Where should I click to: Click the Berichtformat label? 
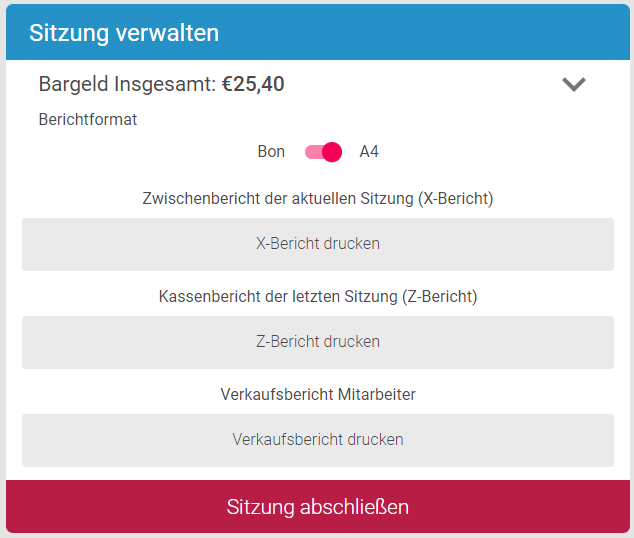coord(88,119)
